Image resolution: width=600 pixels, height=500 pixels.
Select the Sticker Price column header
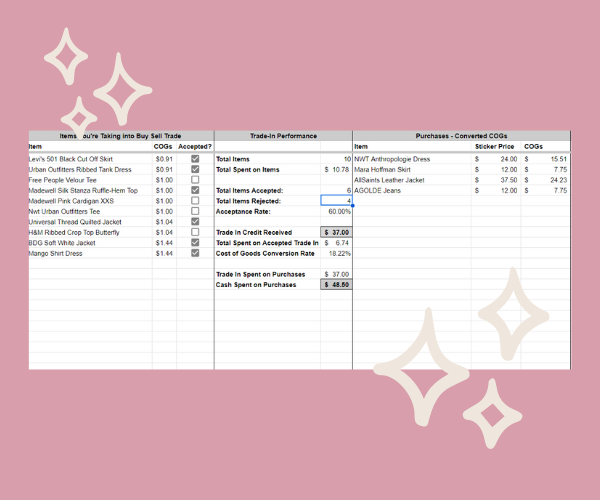tap(492, 147)
